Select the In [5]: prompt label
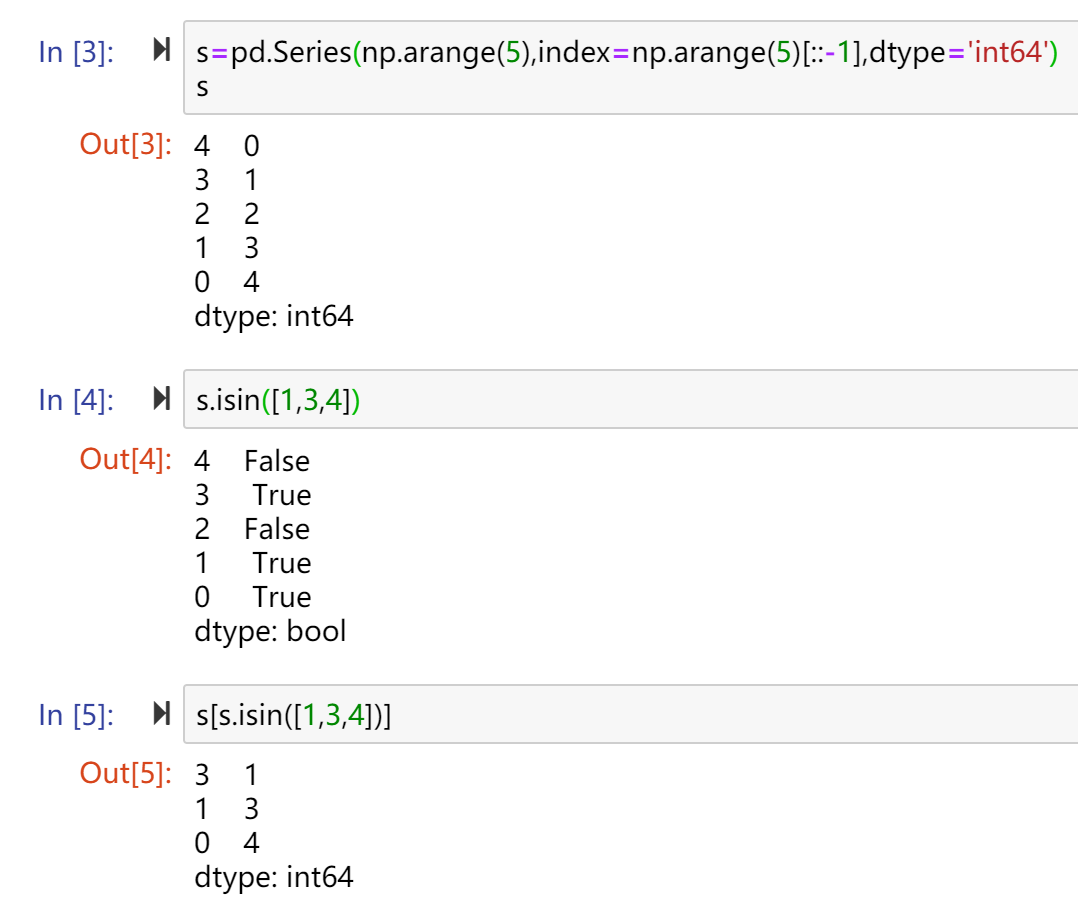 [x=76, y=715]
